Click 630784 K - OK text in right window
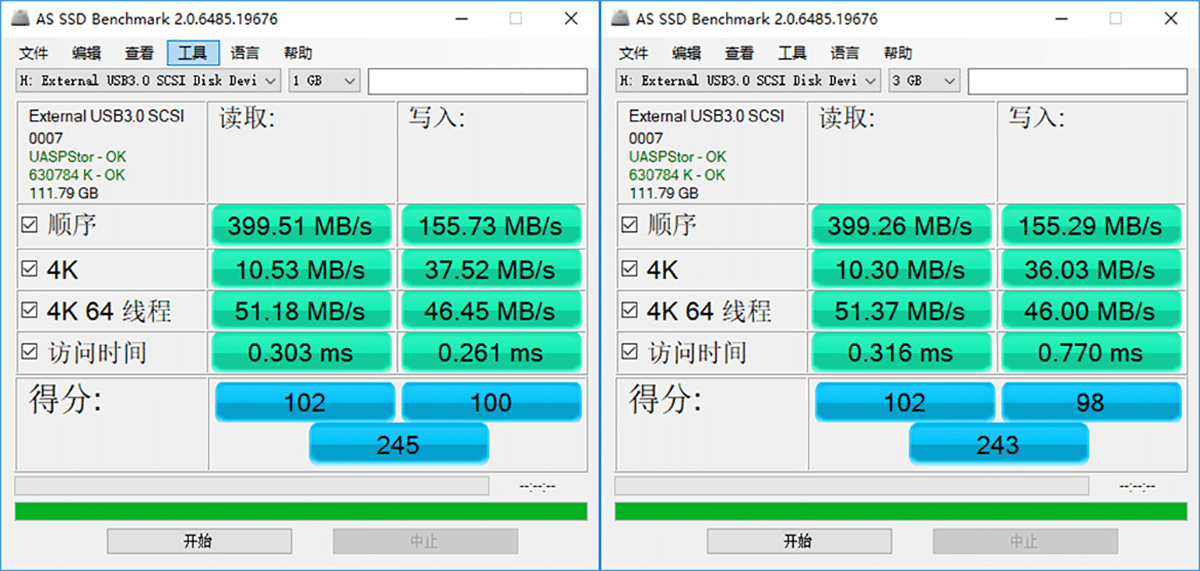 (x=677, y=175)
